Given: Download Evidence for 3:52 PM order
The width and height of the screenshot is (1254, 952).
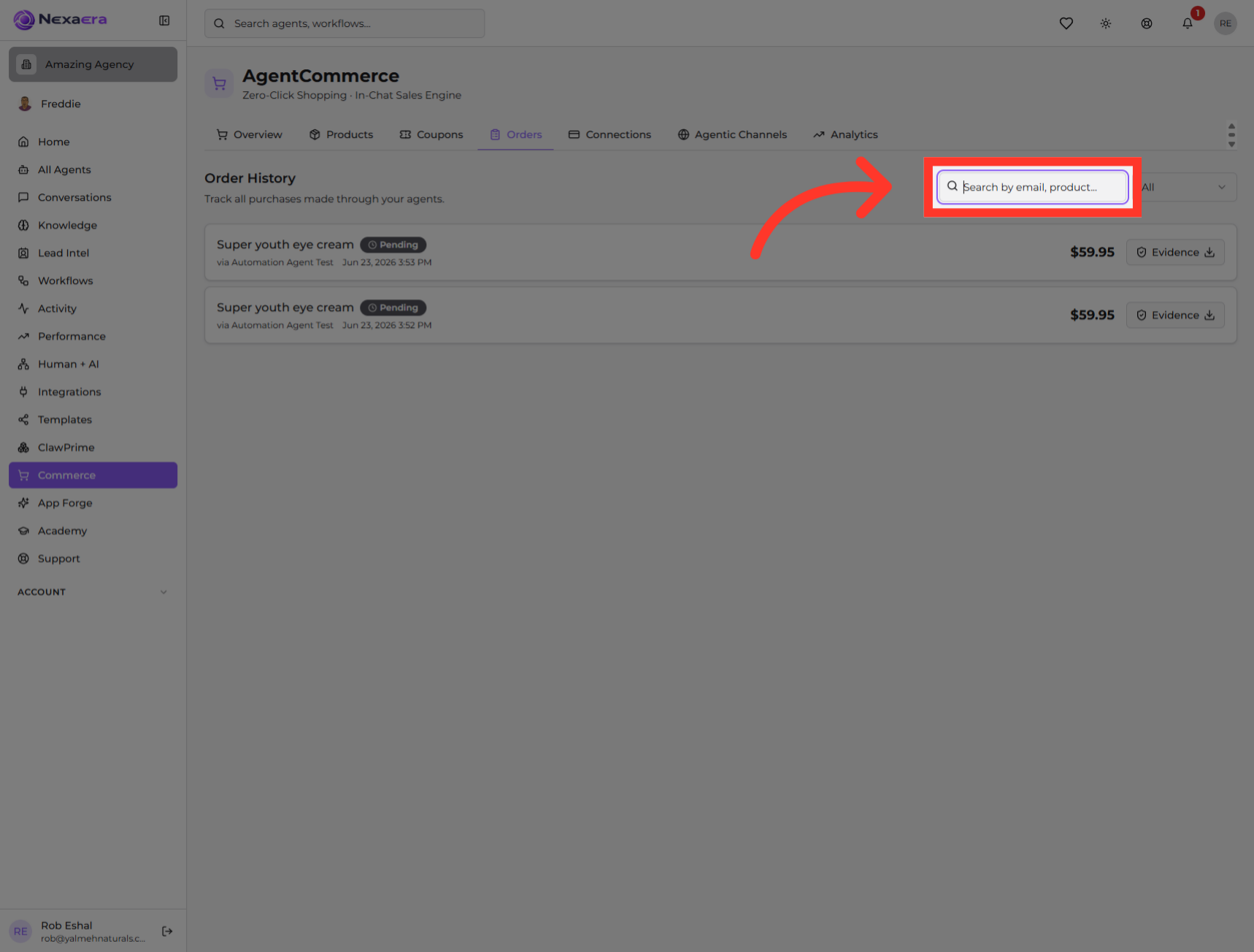Looking at the screenshot, I should 1175,315.
